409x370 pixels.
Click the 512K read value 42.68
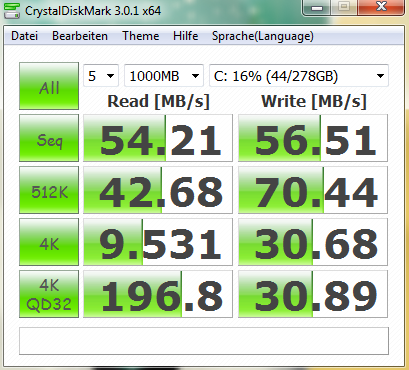(x=158, y=190)
